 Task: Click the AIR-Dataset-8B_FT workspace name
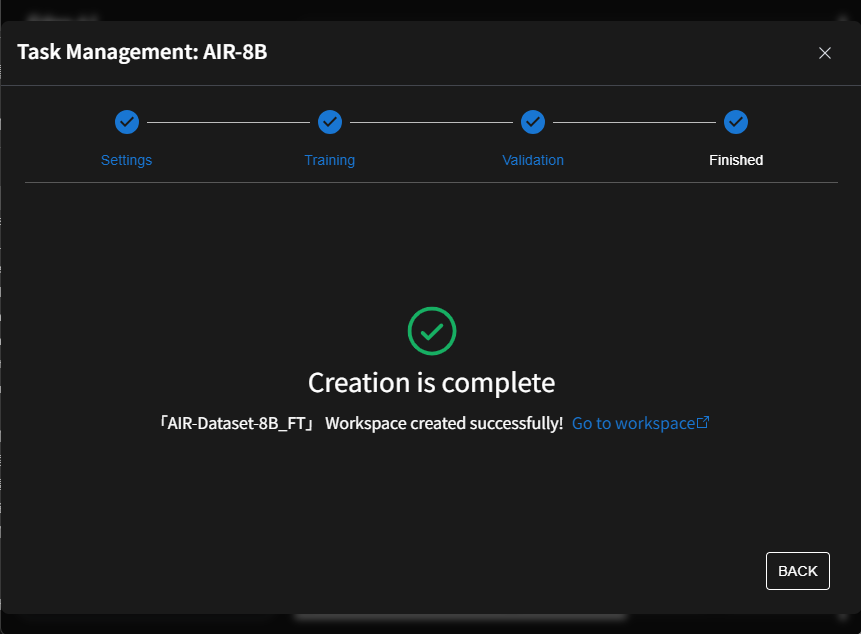(237, 423)
